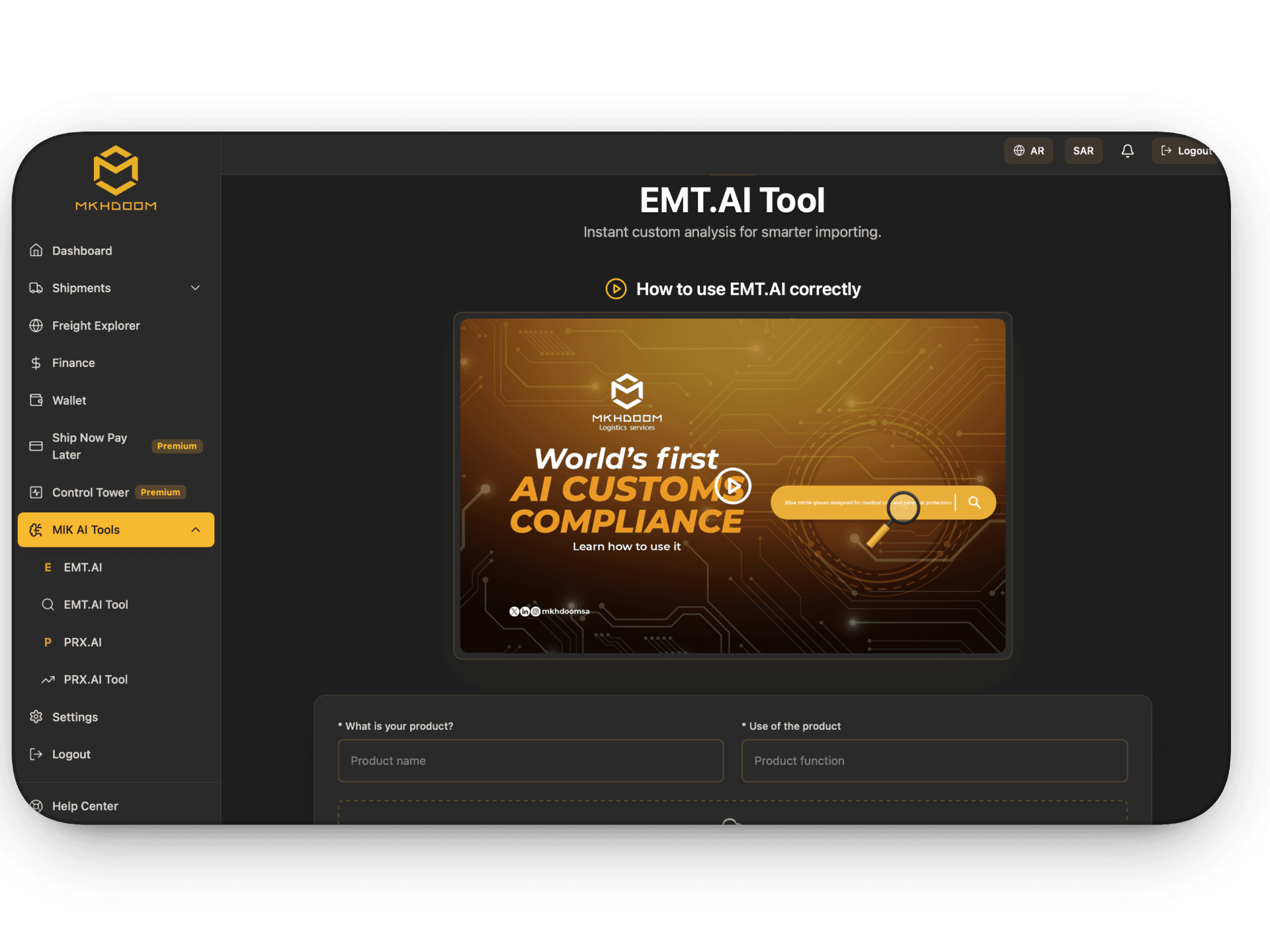Play the tutorial video center button

tap(733, 486)
